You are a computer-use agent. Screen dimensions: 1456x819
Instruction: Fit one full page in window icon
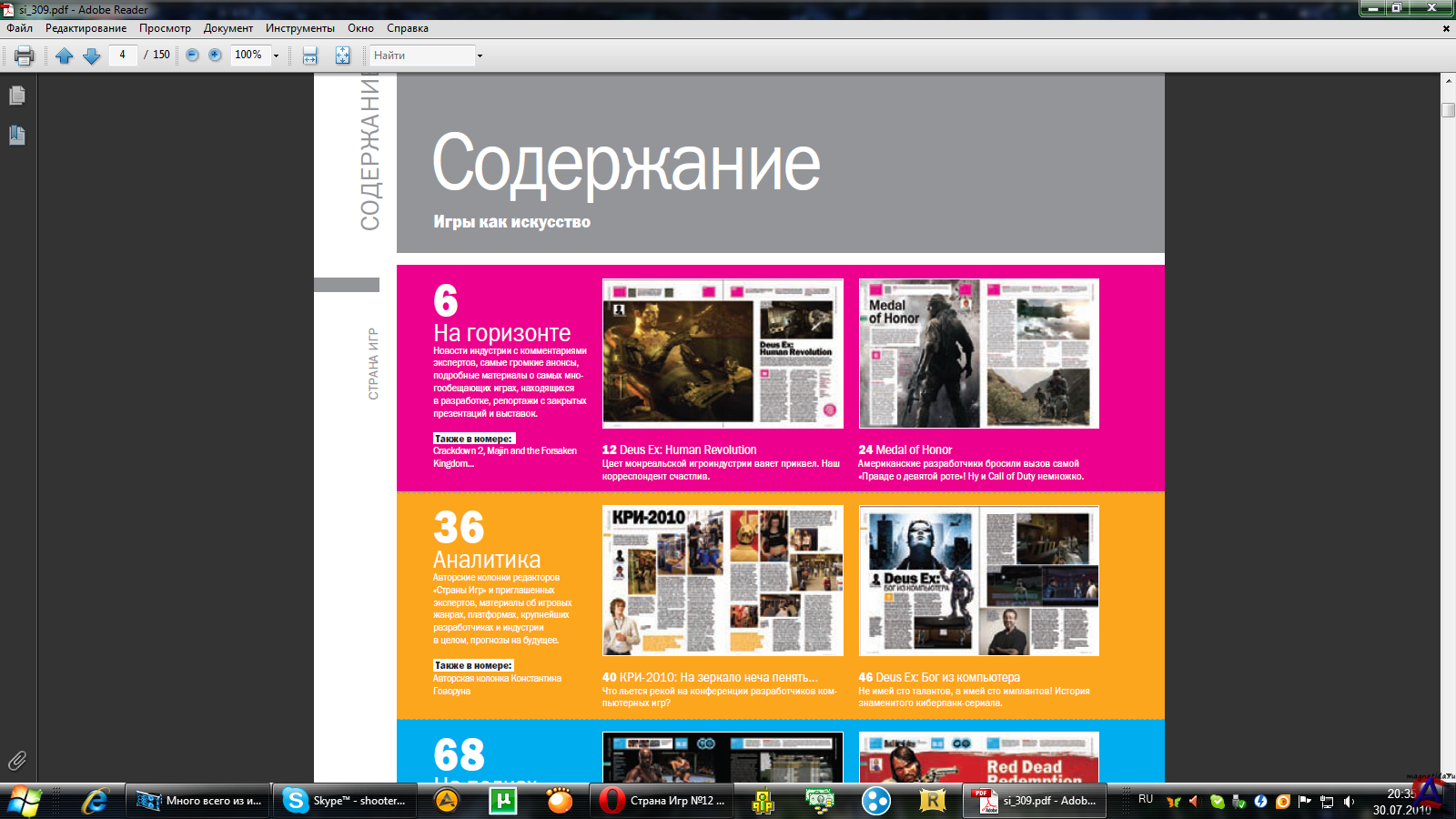click(342, 56)
